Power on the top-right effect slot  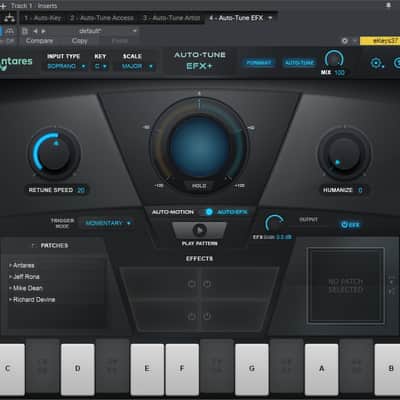pos(207,284)
